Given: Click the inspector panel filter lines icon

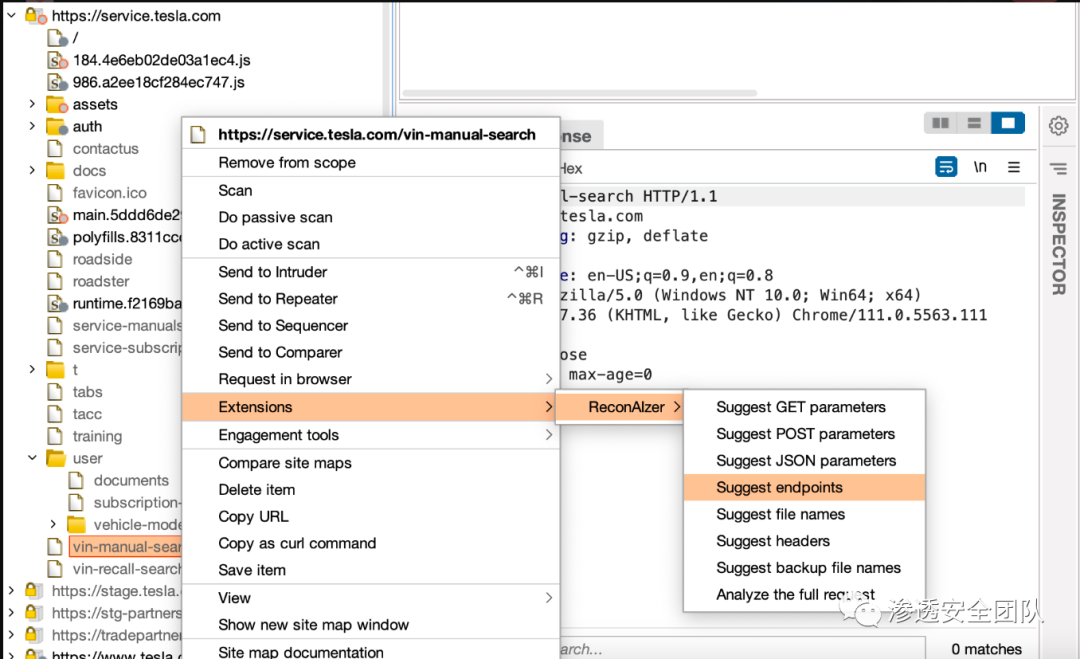Looking at the screenshot, I should (x=1059, y=169).
